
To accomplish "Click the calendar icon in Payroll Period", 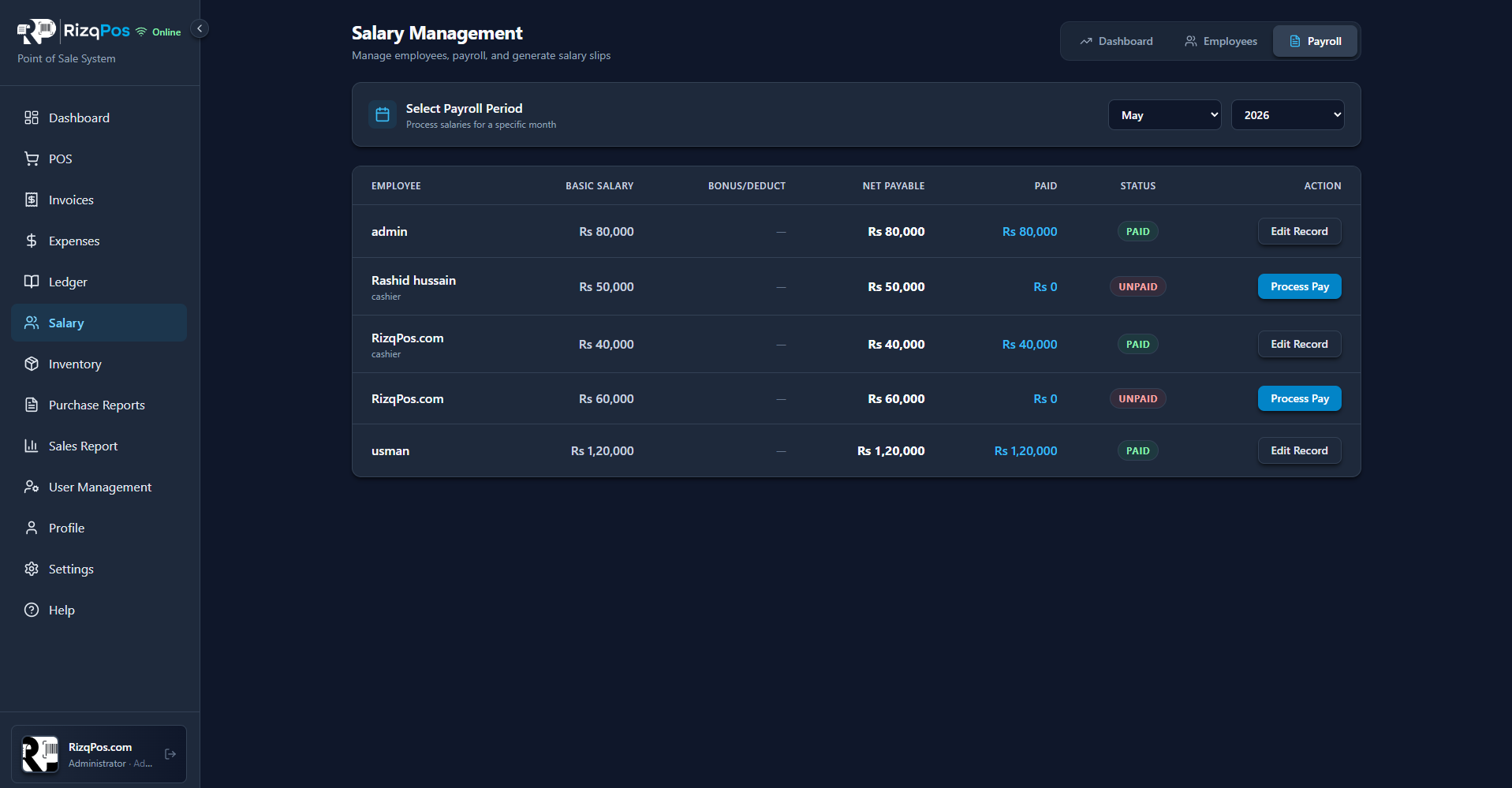I will click(383, 114).
